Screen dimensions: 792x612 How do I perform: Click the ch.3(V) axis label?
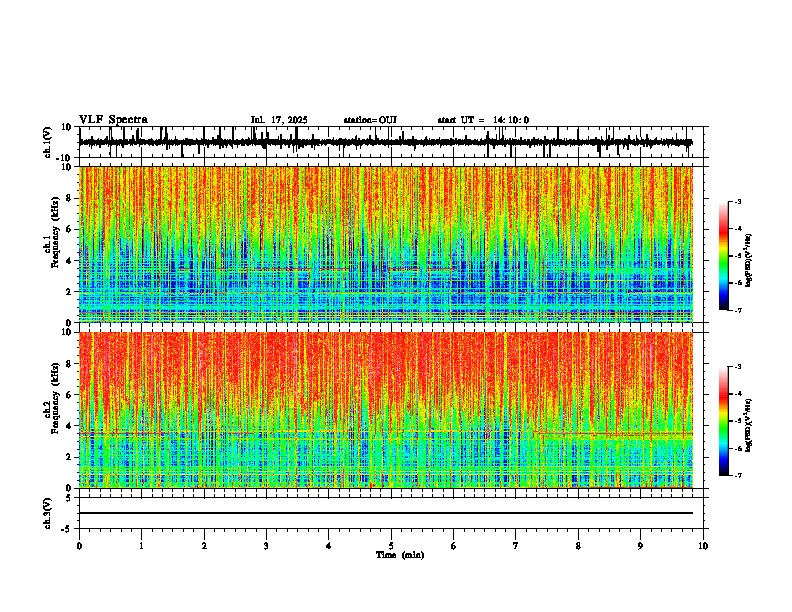coord(48,513)
